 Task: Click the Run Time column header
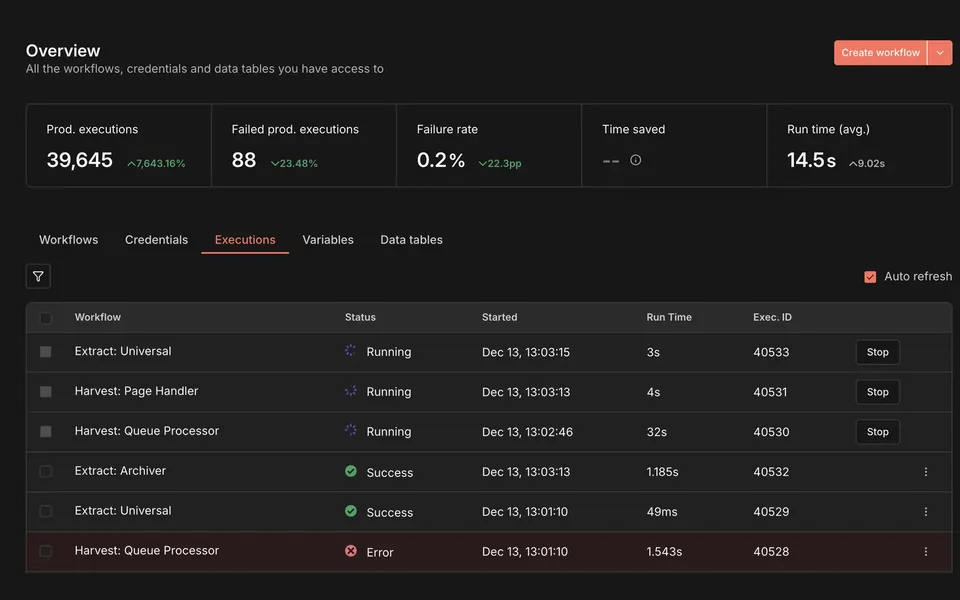coord(669,317)
